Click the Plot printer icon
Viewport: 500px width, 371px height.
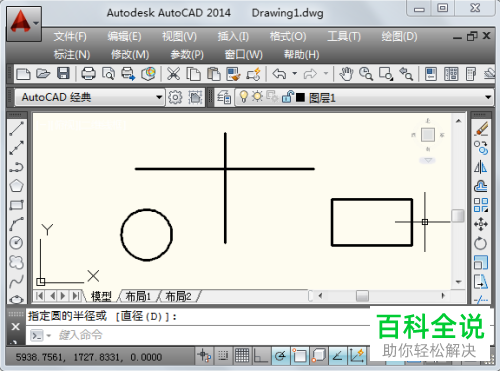coord(88,74)
